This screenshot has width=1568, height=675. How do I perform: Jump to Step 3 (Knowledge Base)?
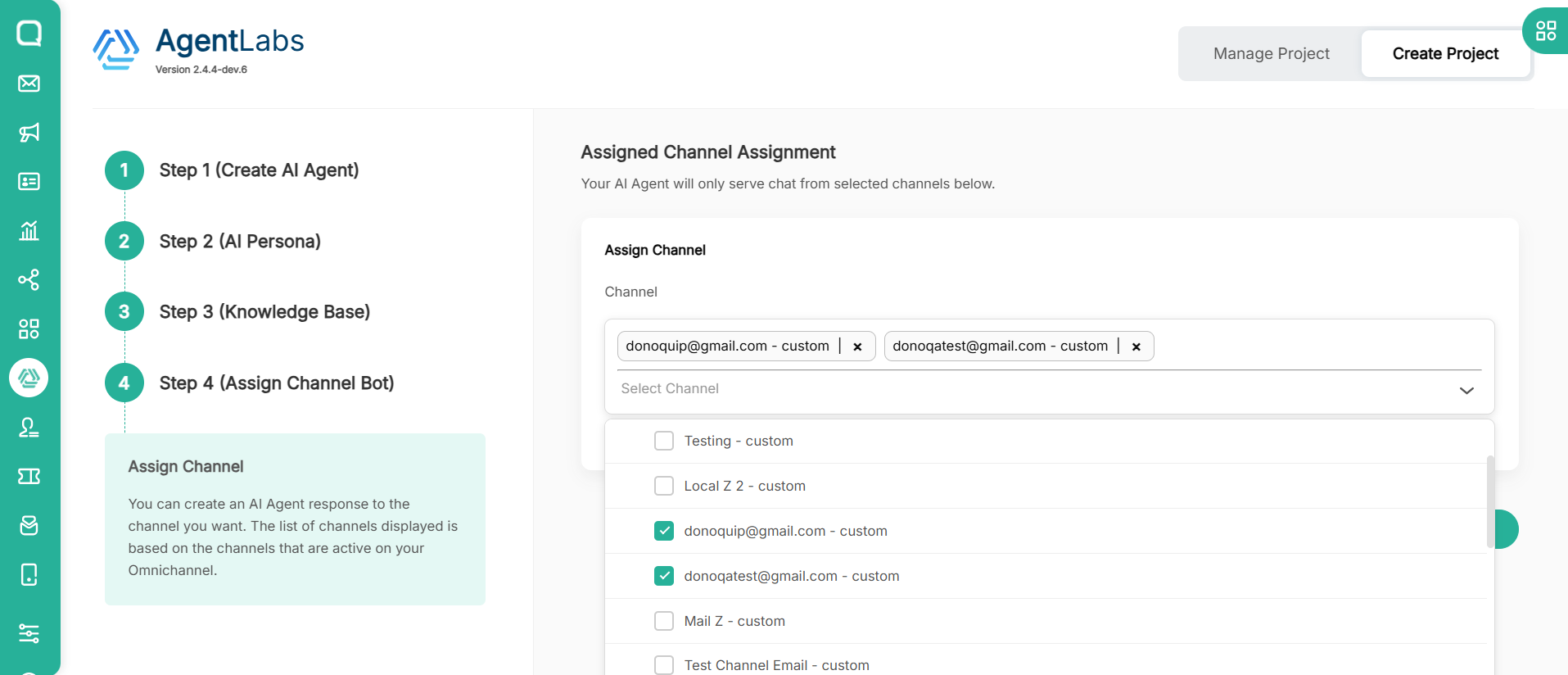(x=264, y=312)
